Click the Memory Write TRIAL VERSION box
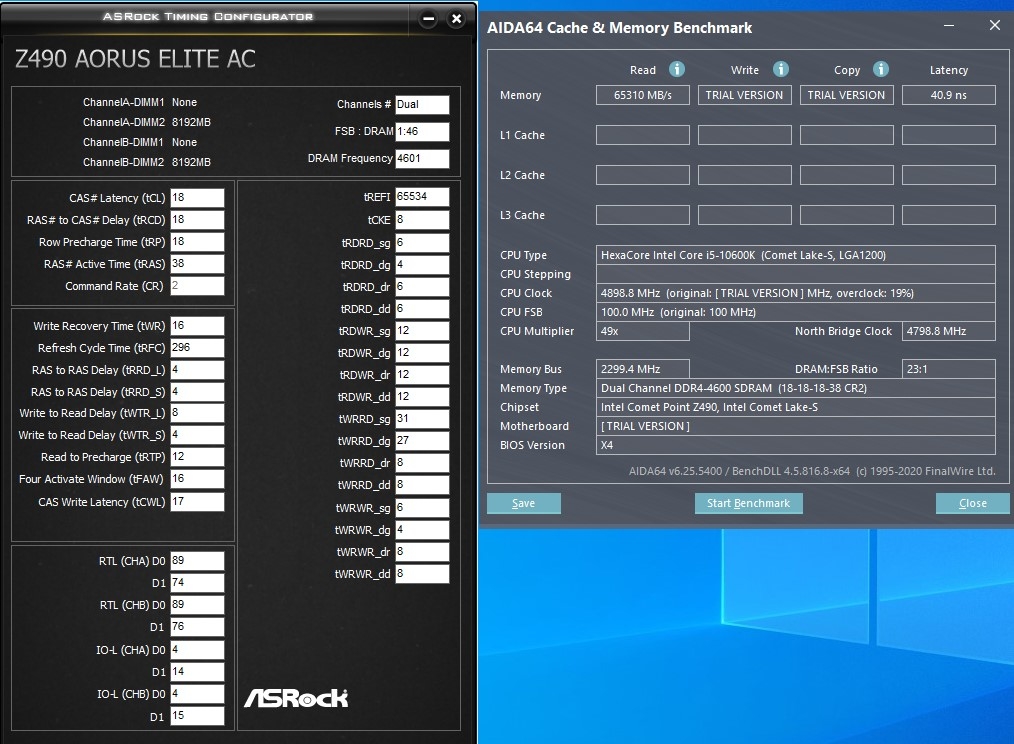 [744, 95]
